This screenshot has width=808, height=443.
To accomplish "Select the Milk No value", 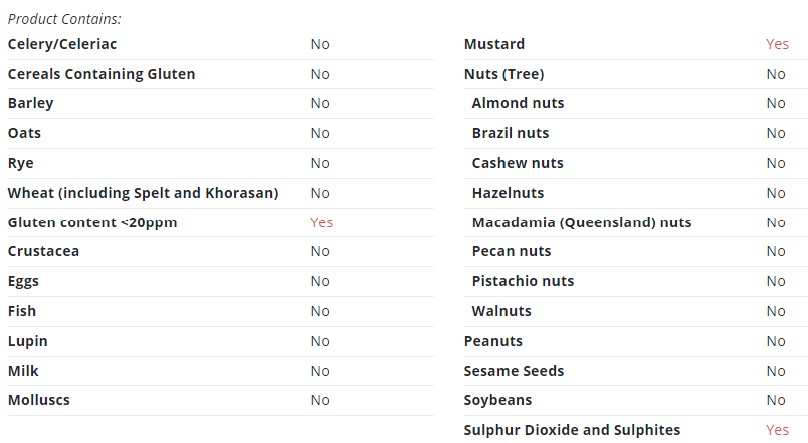I will click(x=320, y=371).
